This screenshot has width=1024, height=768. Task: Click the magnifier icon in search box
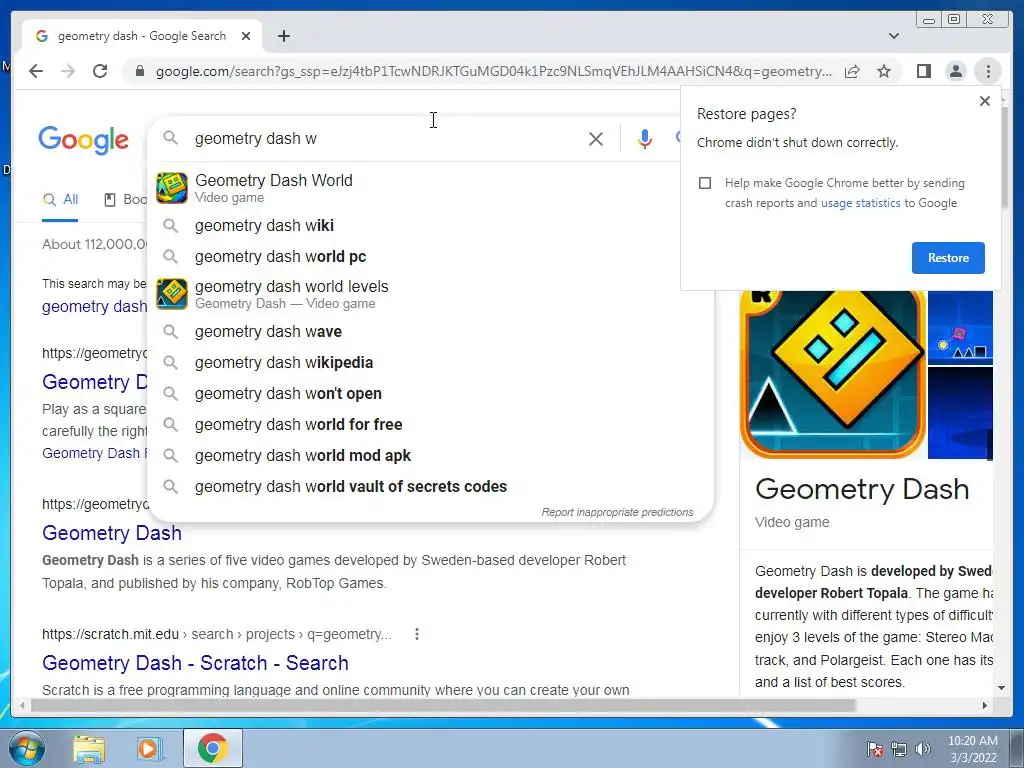coord(170,138)
